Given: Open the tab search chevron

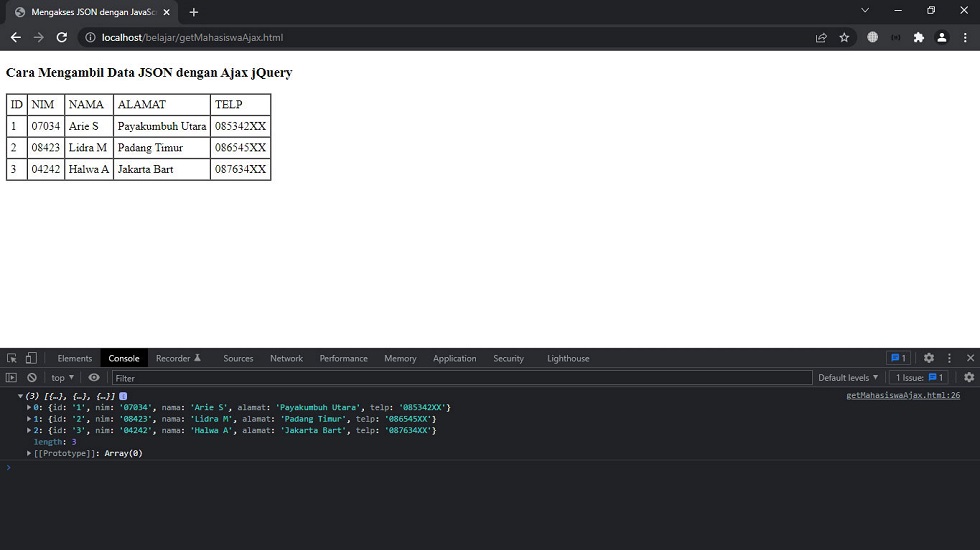Looking at the screenshot, I should [x=865, y=10].
